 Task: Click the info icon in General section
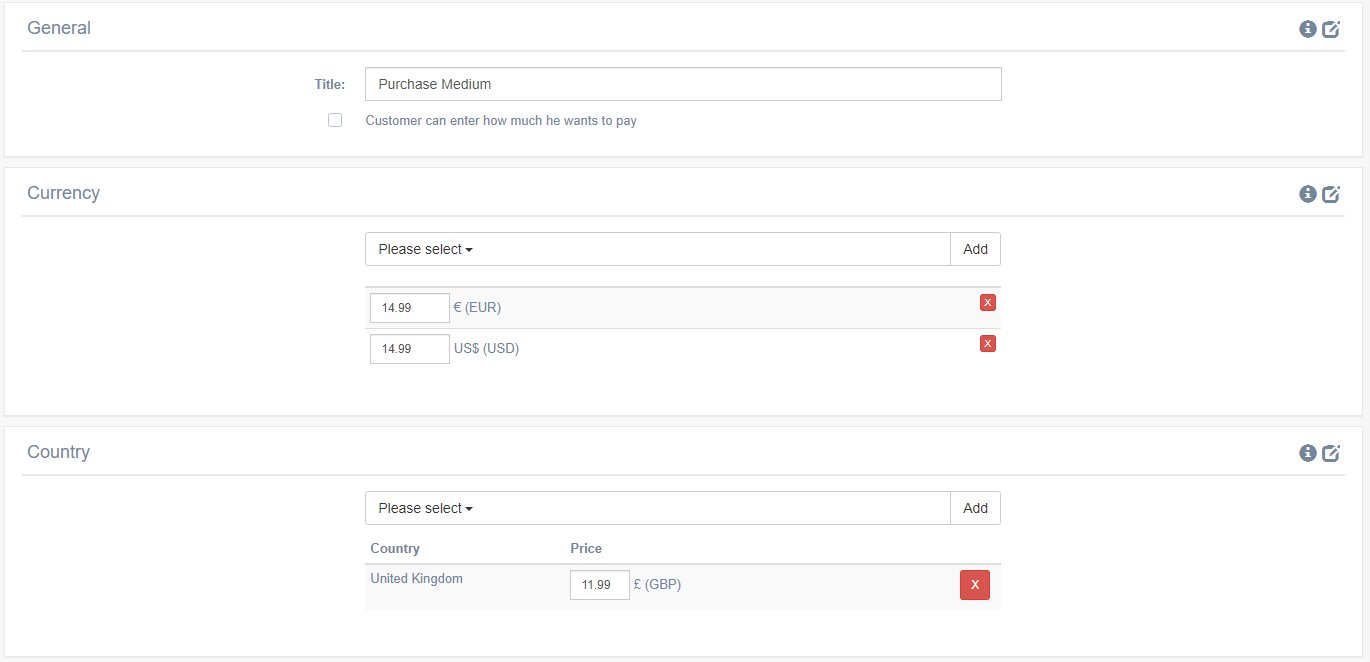(x=1307, y=29)
